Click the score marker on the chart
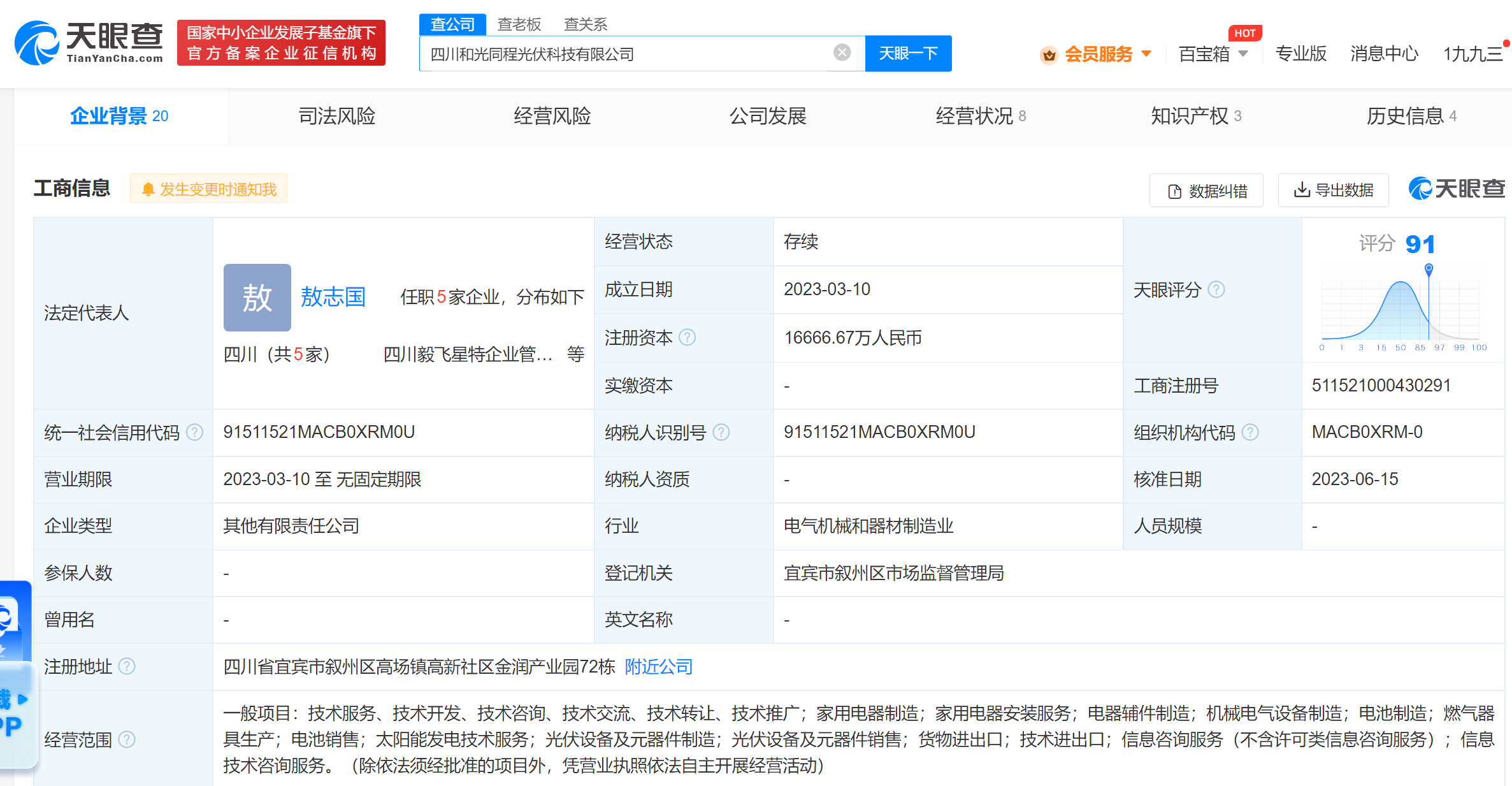 1429,269
